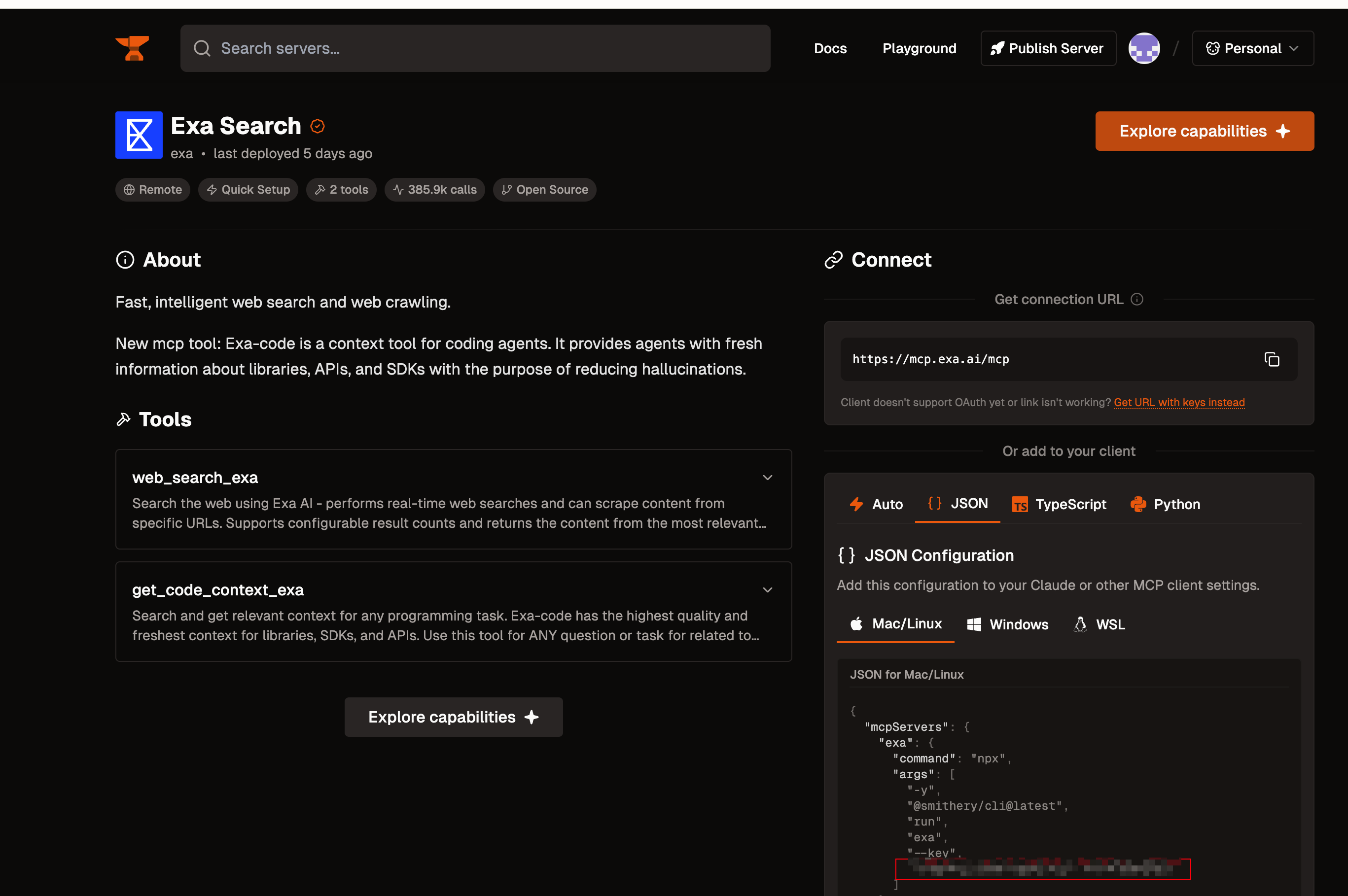Click the Remote tag badge
Image resolution: width=1348 pixels, height=896 pixels.
point(153,190)
